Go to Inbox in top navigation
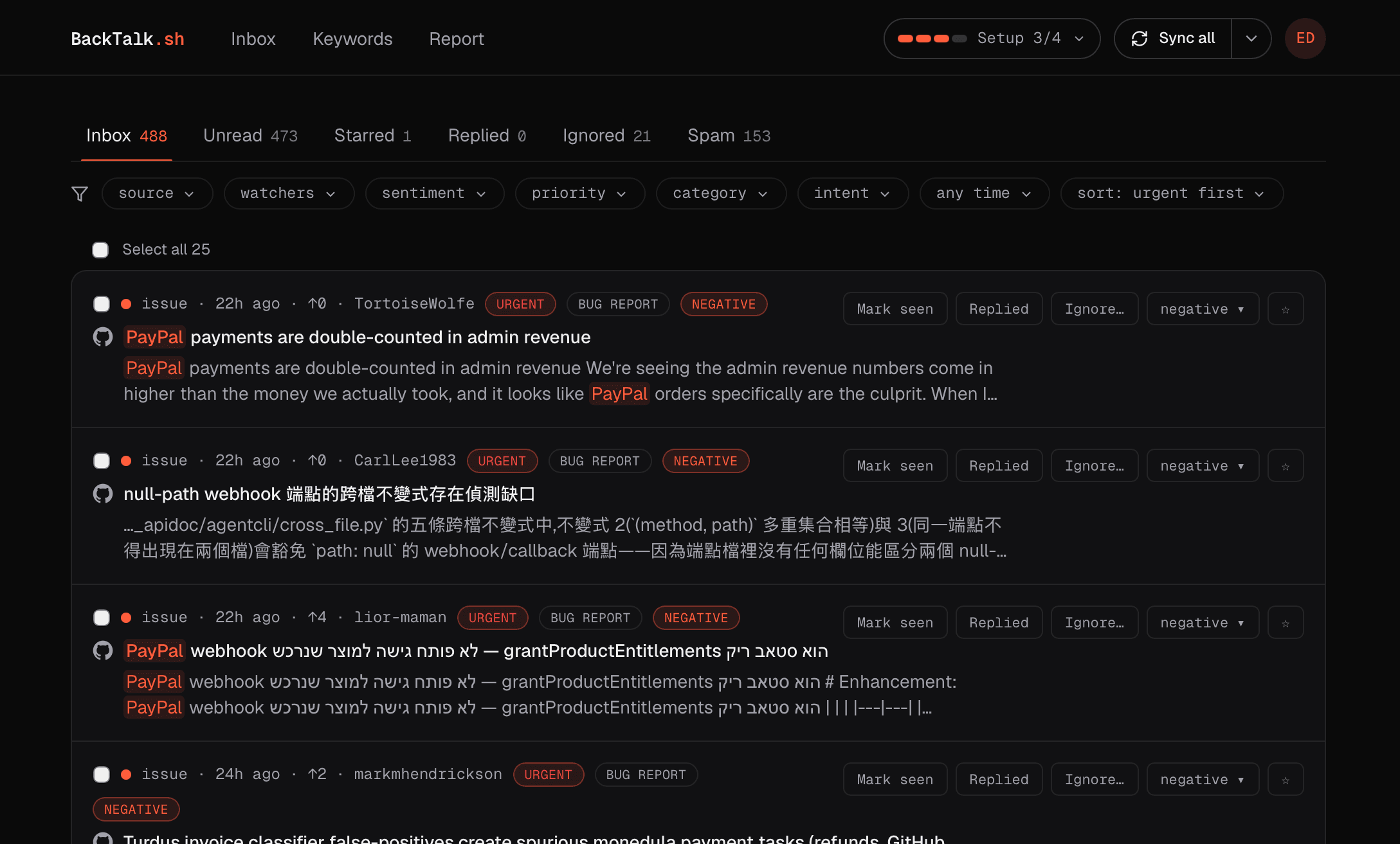 [x=253, y=39]
